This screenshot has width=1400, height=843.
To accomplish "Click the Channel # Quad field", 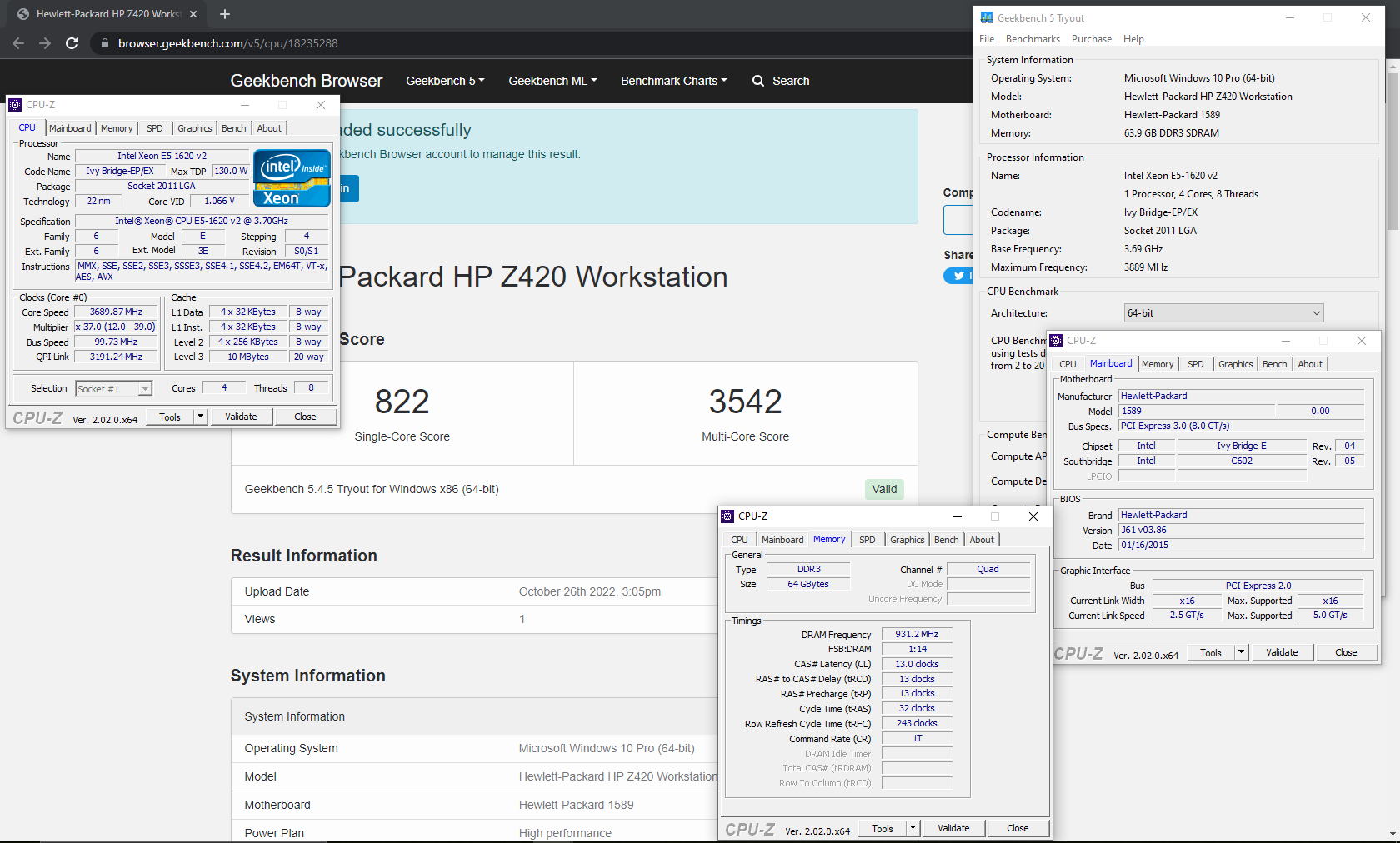I will click(988, 570).
